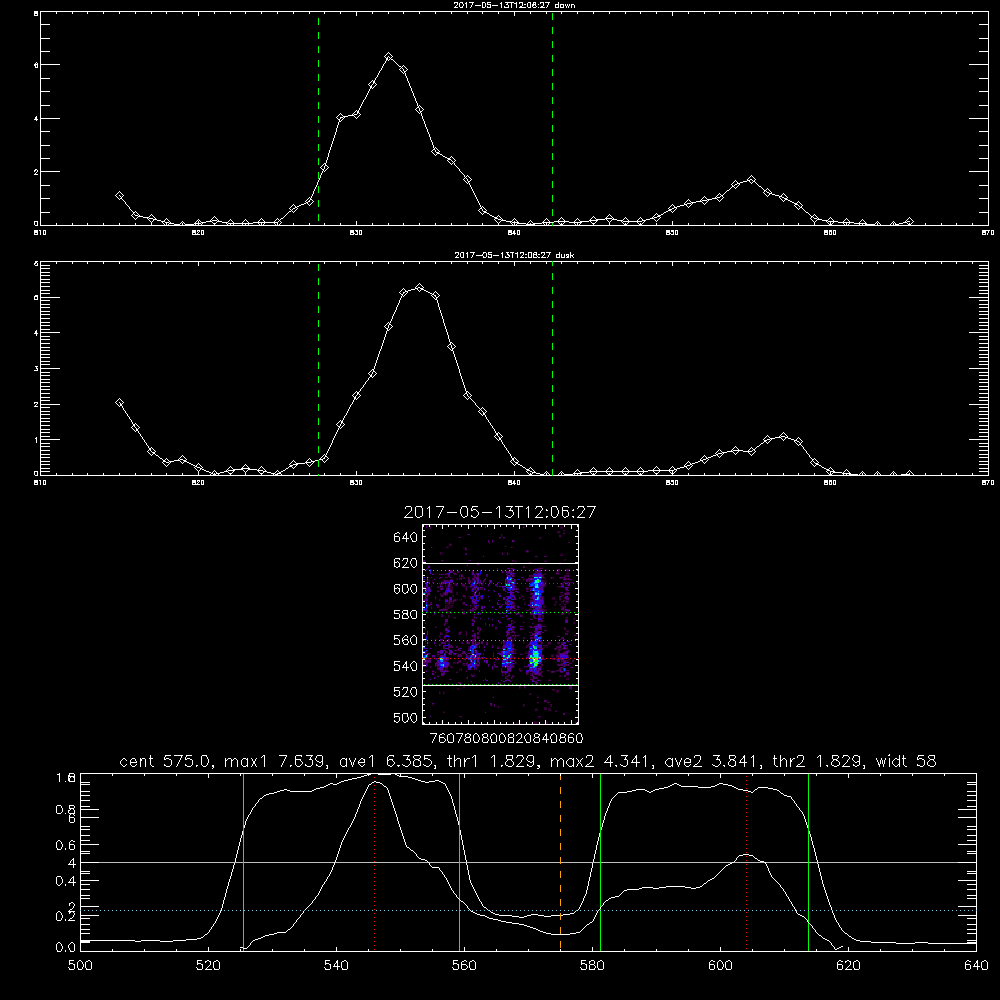Click the 'widt 58' value
The image size is (1000, 1000).
[906, 761]
